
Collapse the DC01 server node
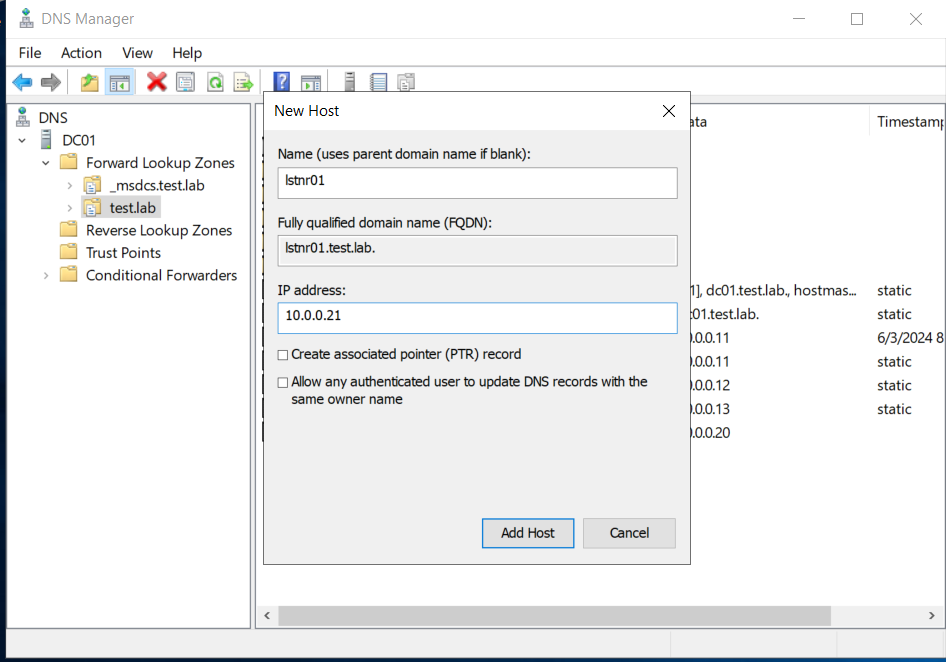22,141
